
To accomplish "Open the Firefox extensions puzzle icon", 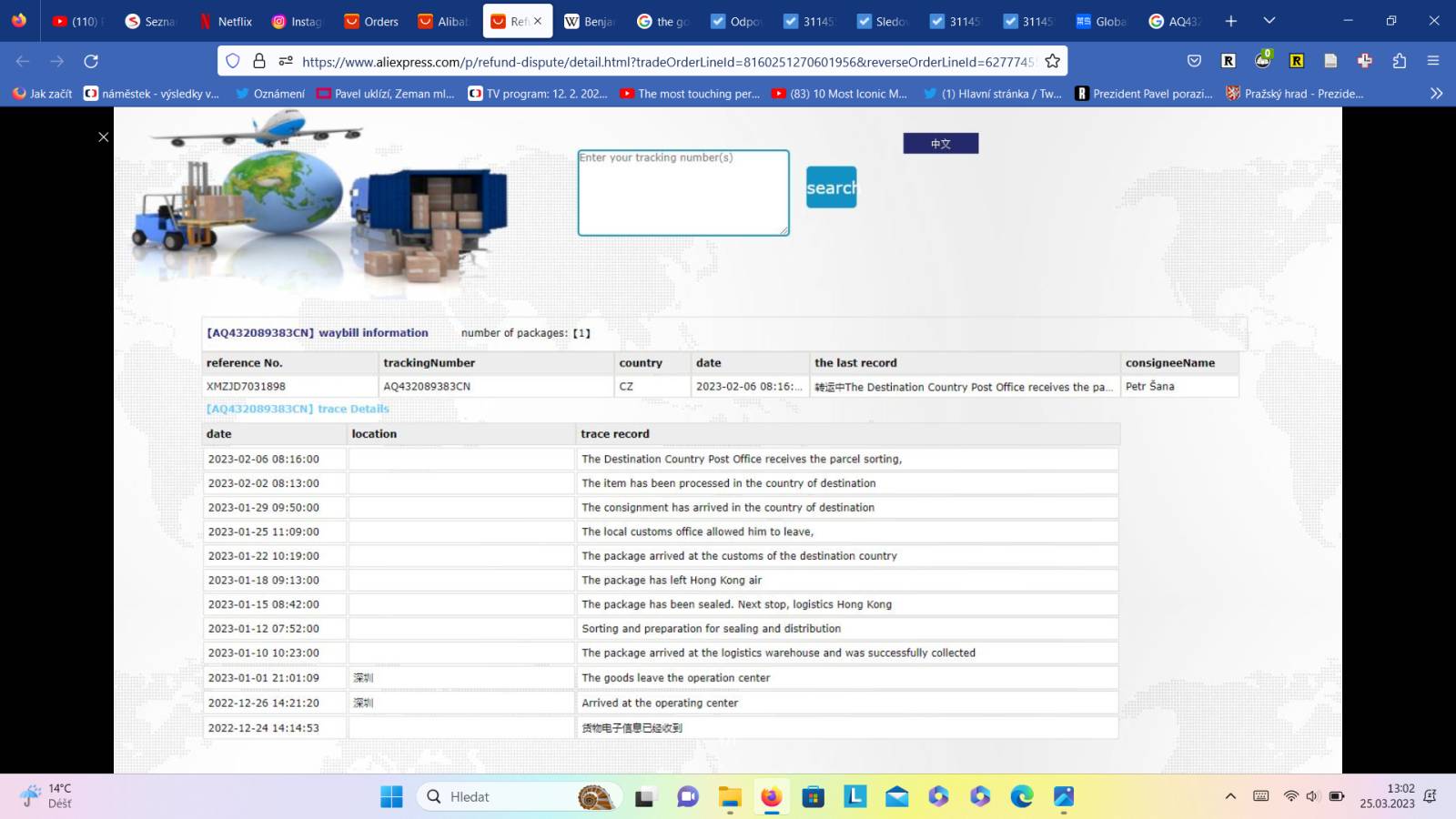I will (1399, 61).
